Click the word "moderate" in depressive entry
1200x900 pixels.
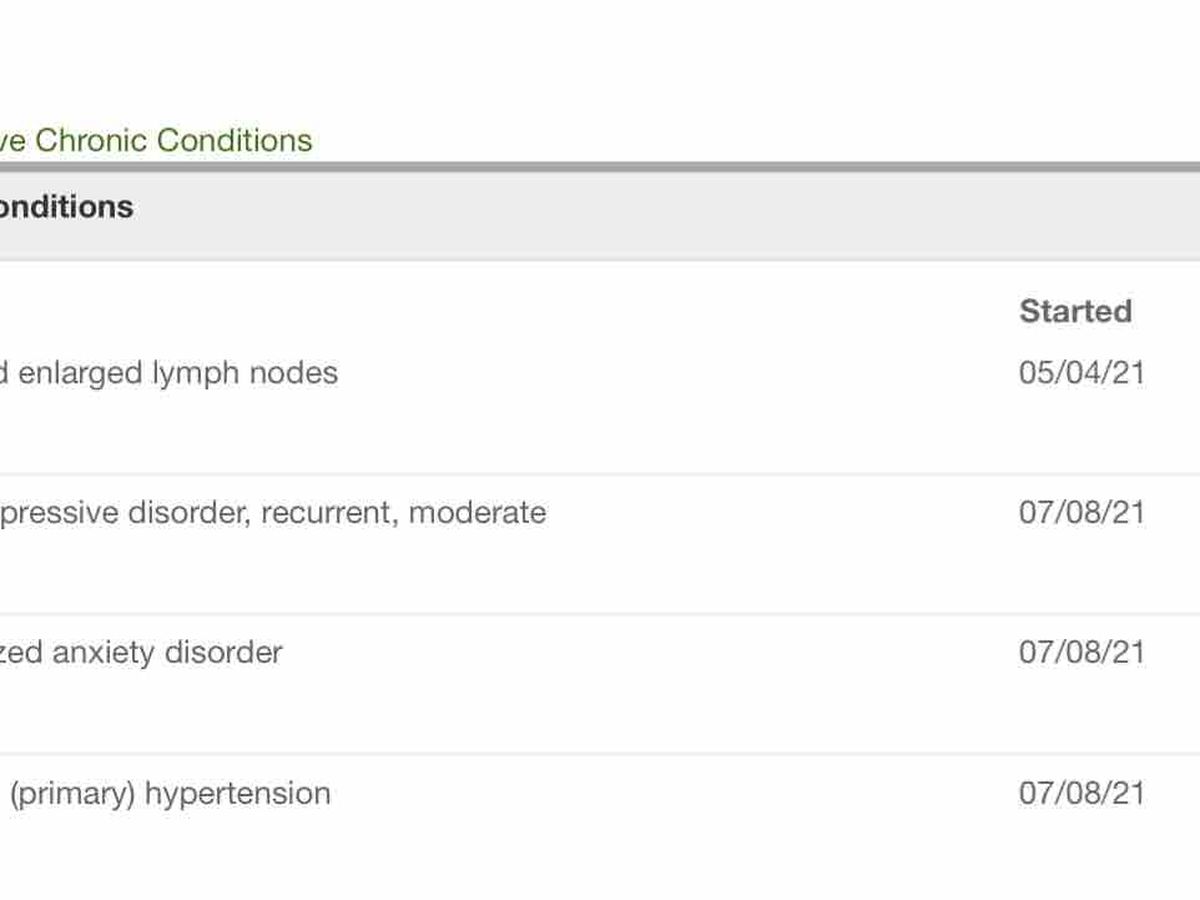[477, 513]
